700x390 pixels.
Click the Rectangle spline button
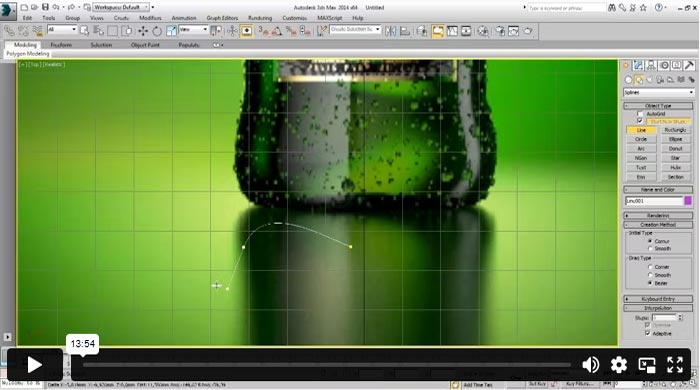pyautogui.click(x=675, y=130)
